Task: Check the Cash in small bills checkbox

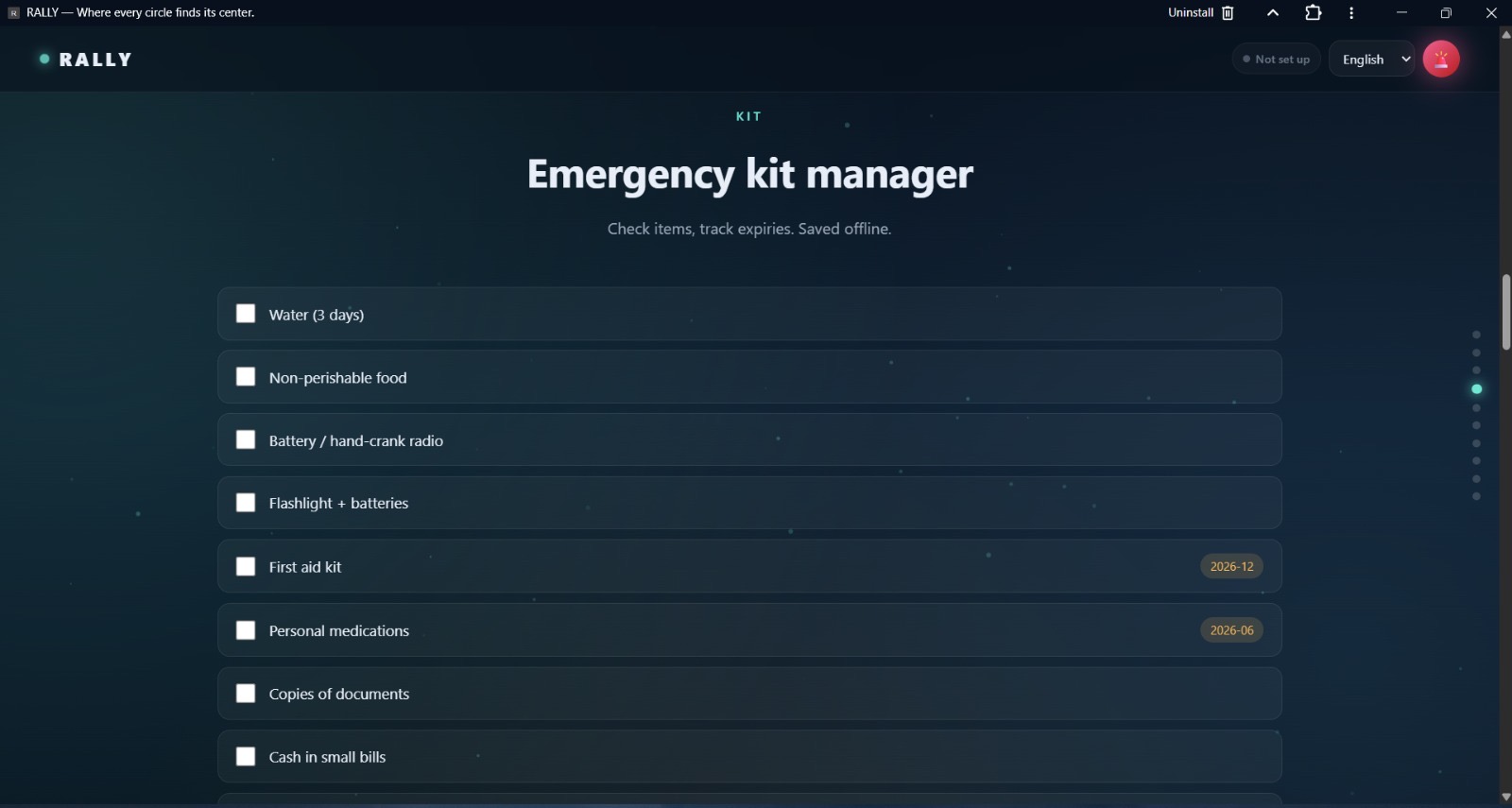Action: (x=246, y=757)
